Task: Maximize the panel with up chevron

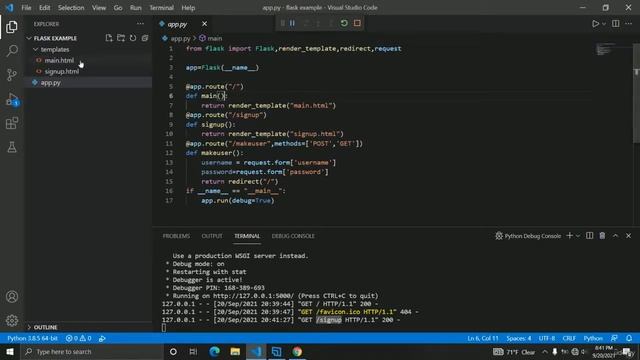Action: point(616,236)
